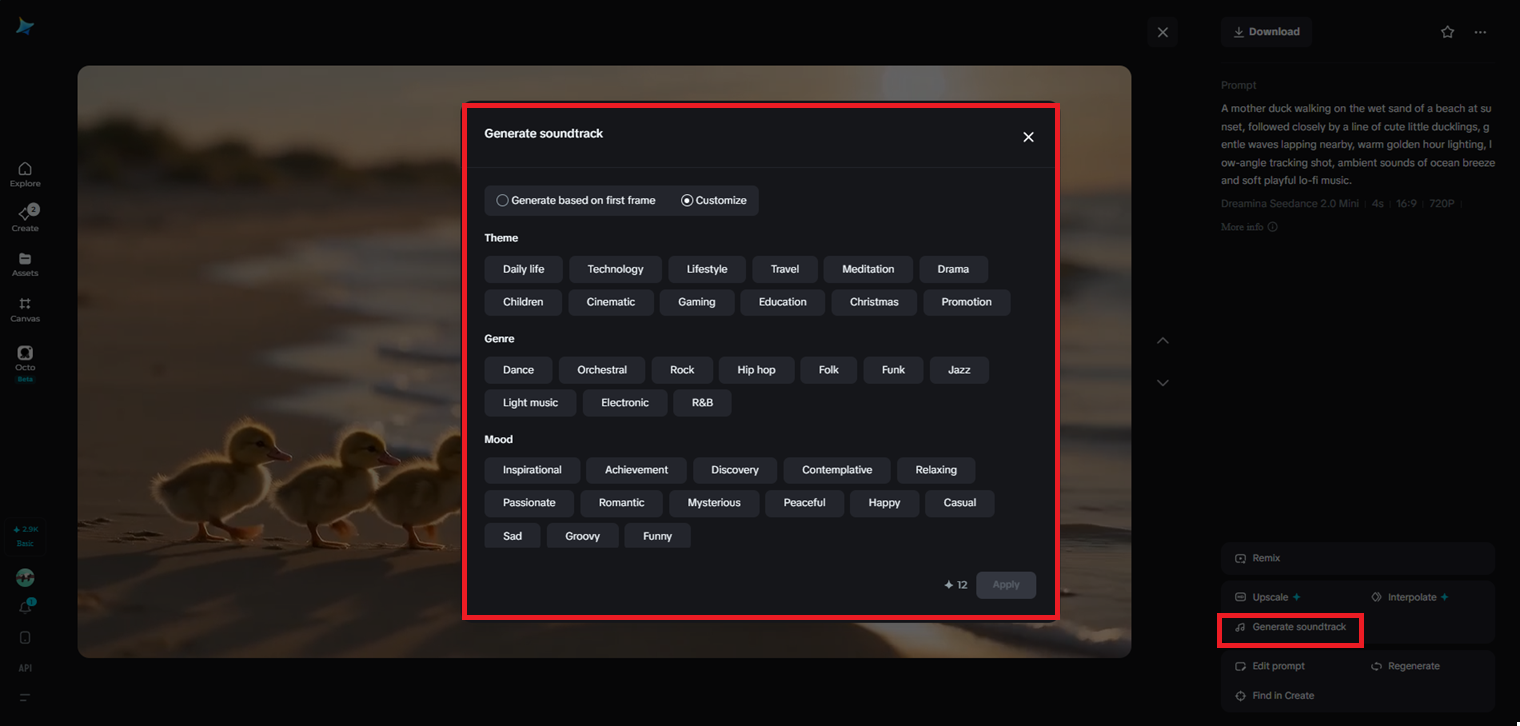Close the video preview with X
Viewport: 1520px width, 726px height.
(1162, 32)
